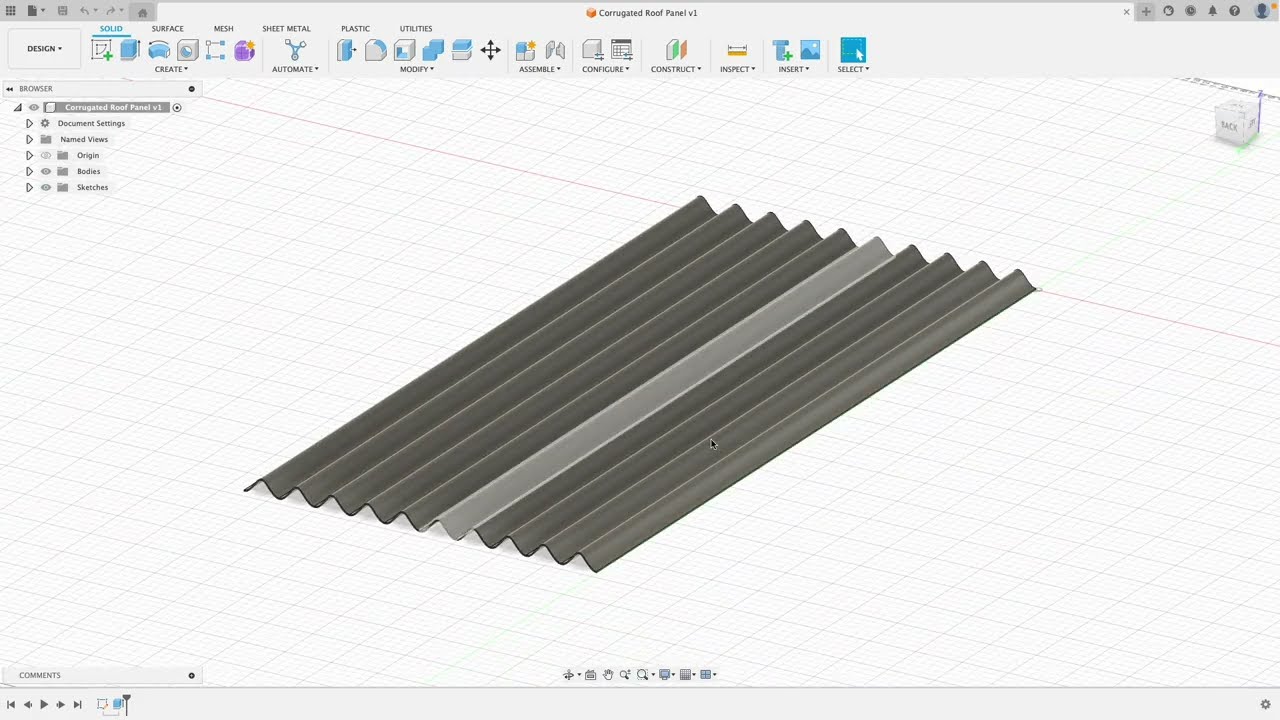Image resolution: width=1280 pixels, height=720 pixels.
Task: Expand the Origin node
Action: point(29,155)
